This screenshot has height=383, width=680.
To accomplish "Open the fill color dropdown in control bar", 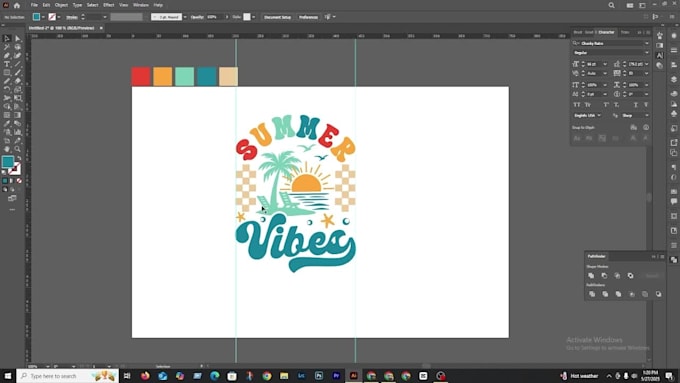I will (43, 17).
